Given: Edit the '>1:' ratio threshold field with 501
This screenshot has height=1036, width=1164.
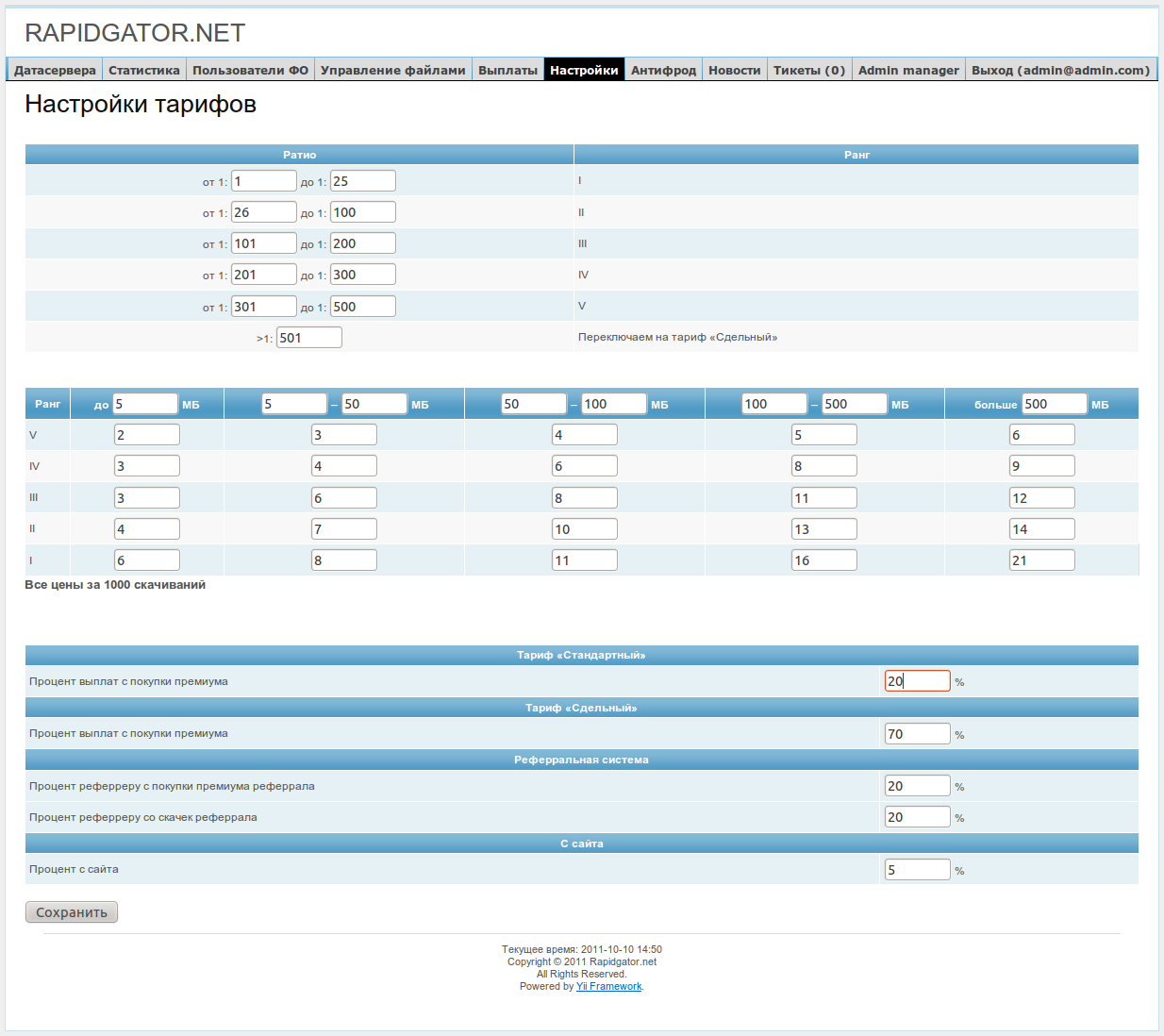Looking at the screenshot, I should [x=309, y=338].
